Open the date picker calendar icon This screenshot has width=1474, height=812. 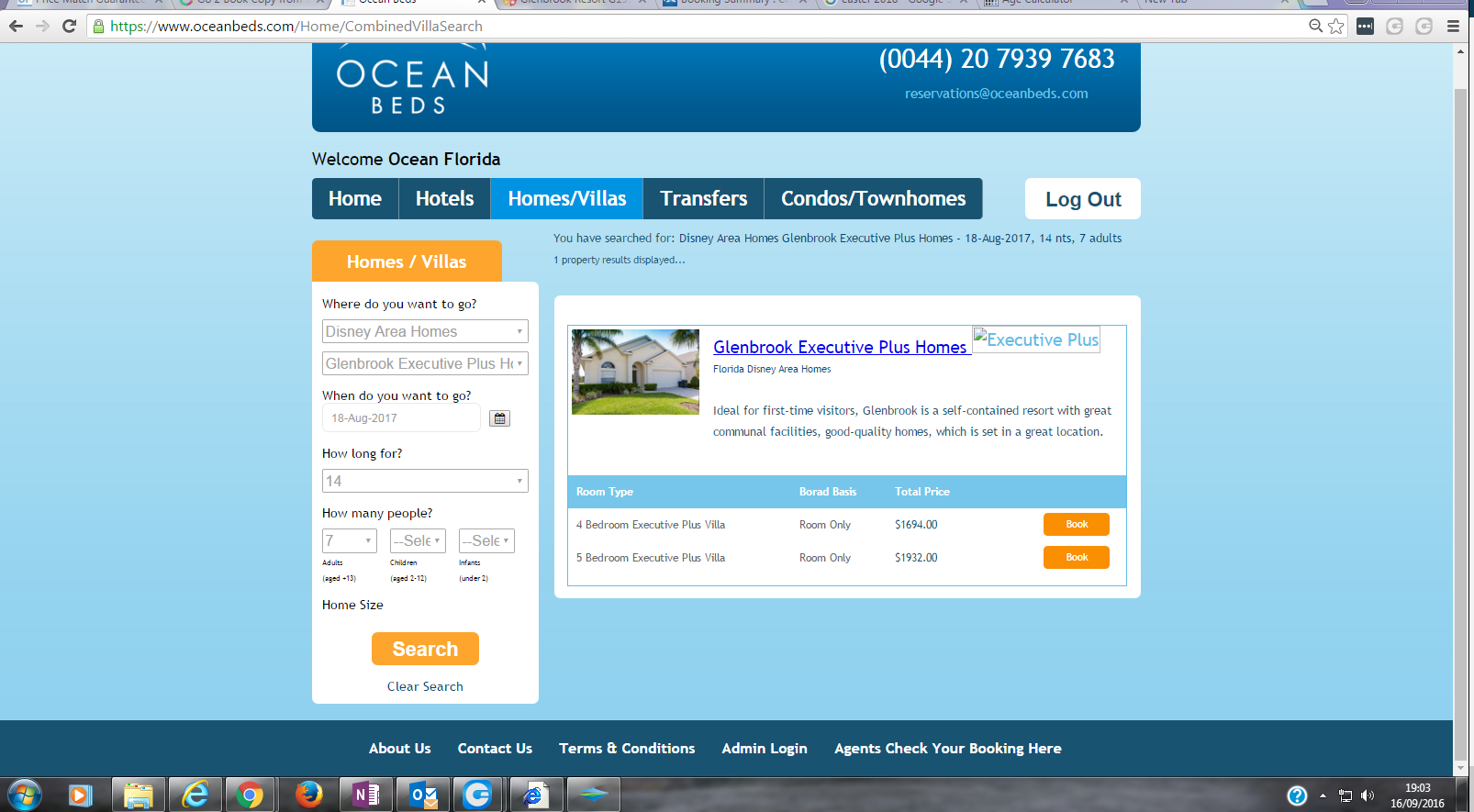tap(499, 418)
